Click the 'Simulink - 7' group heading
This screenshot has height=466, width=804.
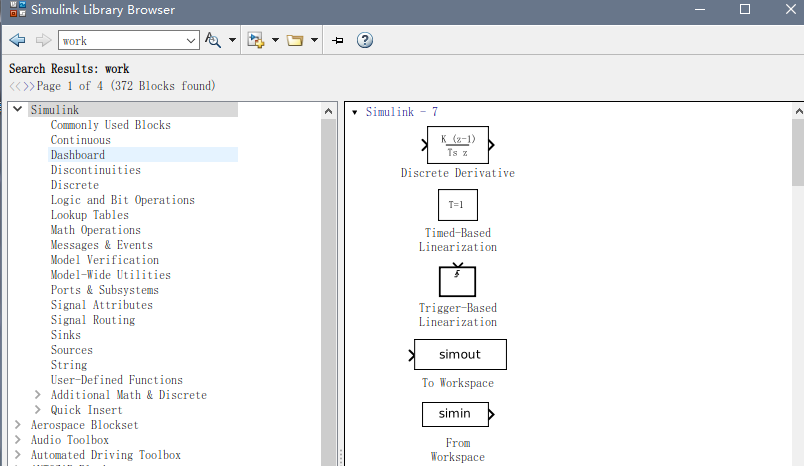[401, 112]
